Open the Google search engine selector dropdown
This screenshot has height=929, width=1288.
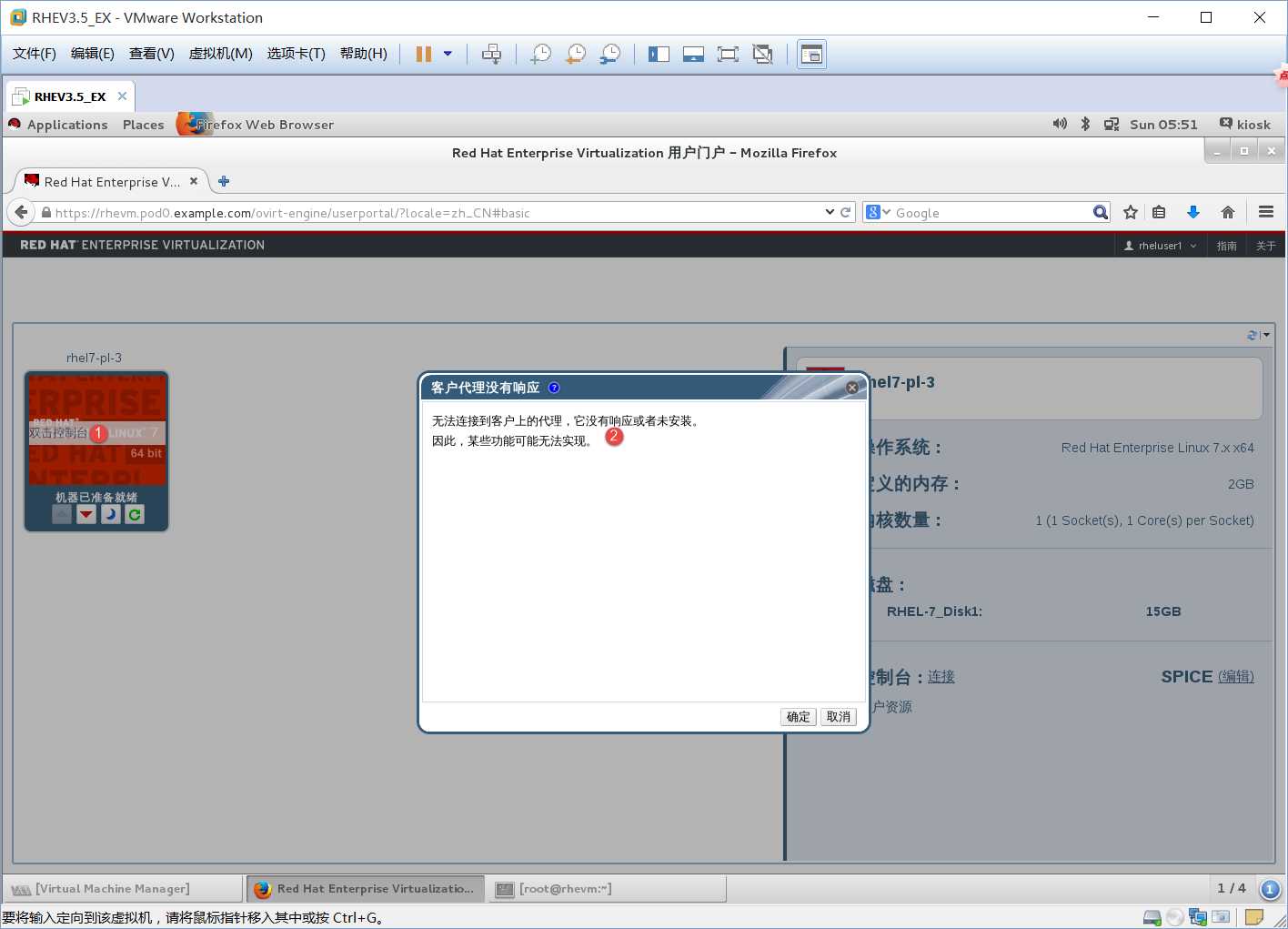pyautogui.click(x=879, y=212)
